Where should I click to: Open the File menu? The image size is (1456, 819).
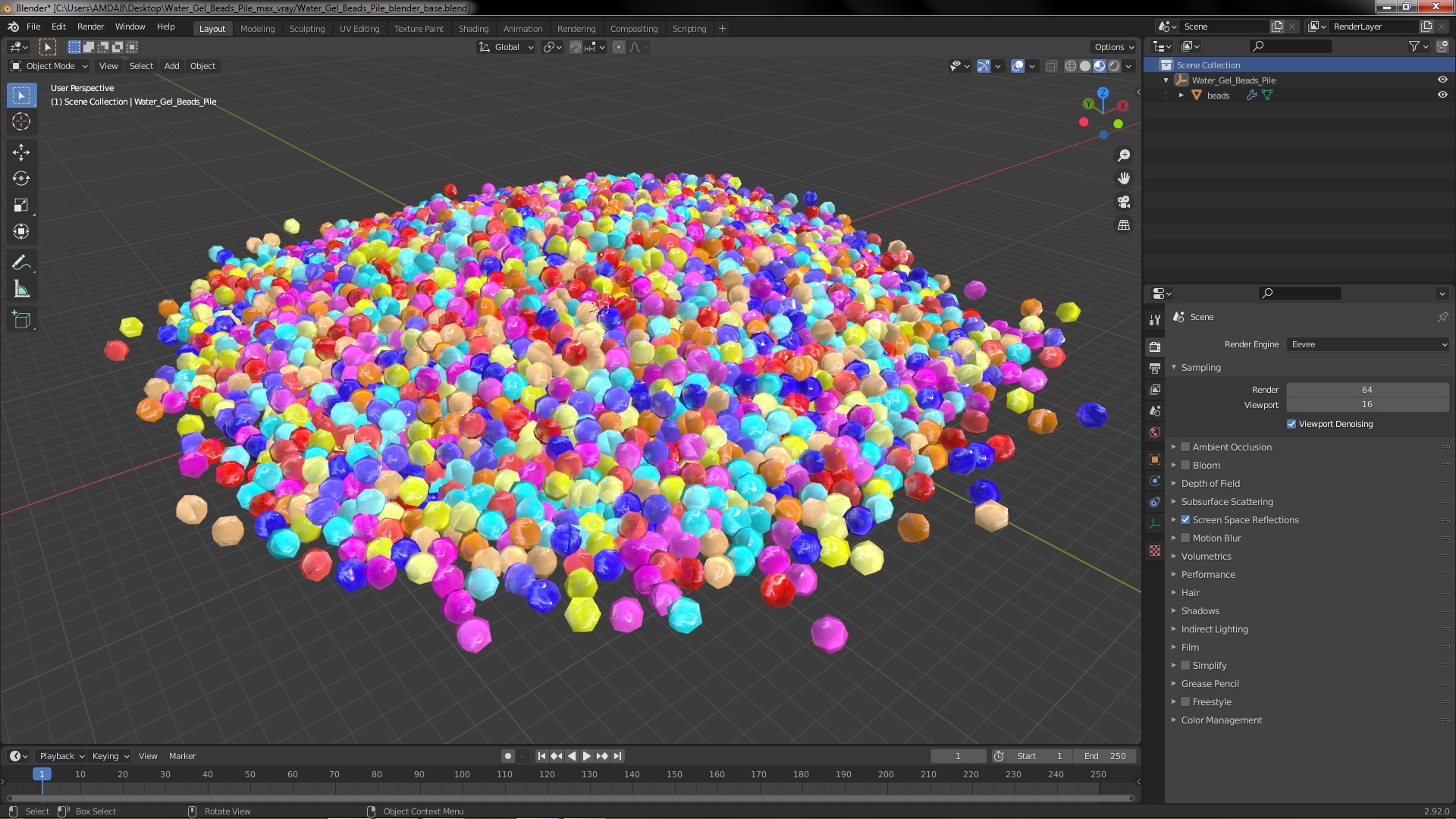coord(33,27)
